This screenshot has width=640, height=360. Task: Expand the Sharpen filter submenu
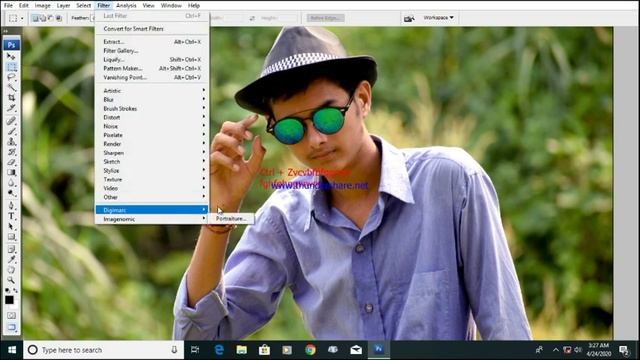point(152,153)
